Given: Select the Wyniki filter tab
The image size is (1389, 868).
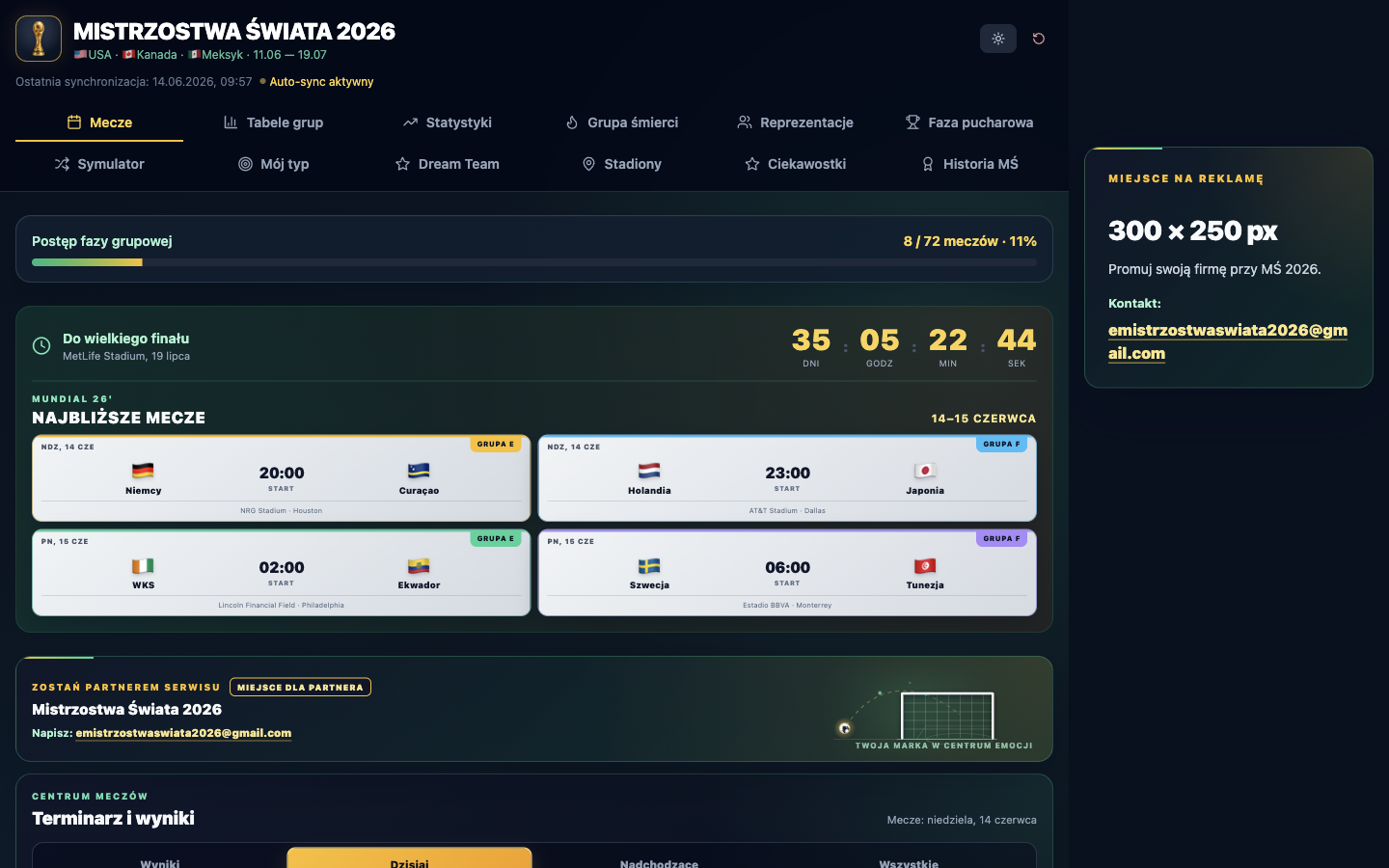Looking at the screenshot, I should coord(160,863).
